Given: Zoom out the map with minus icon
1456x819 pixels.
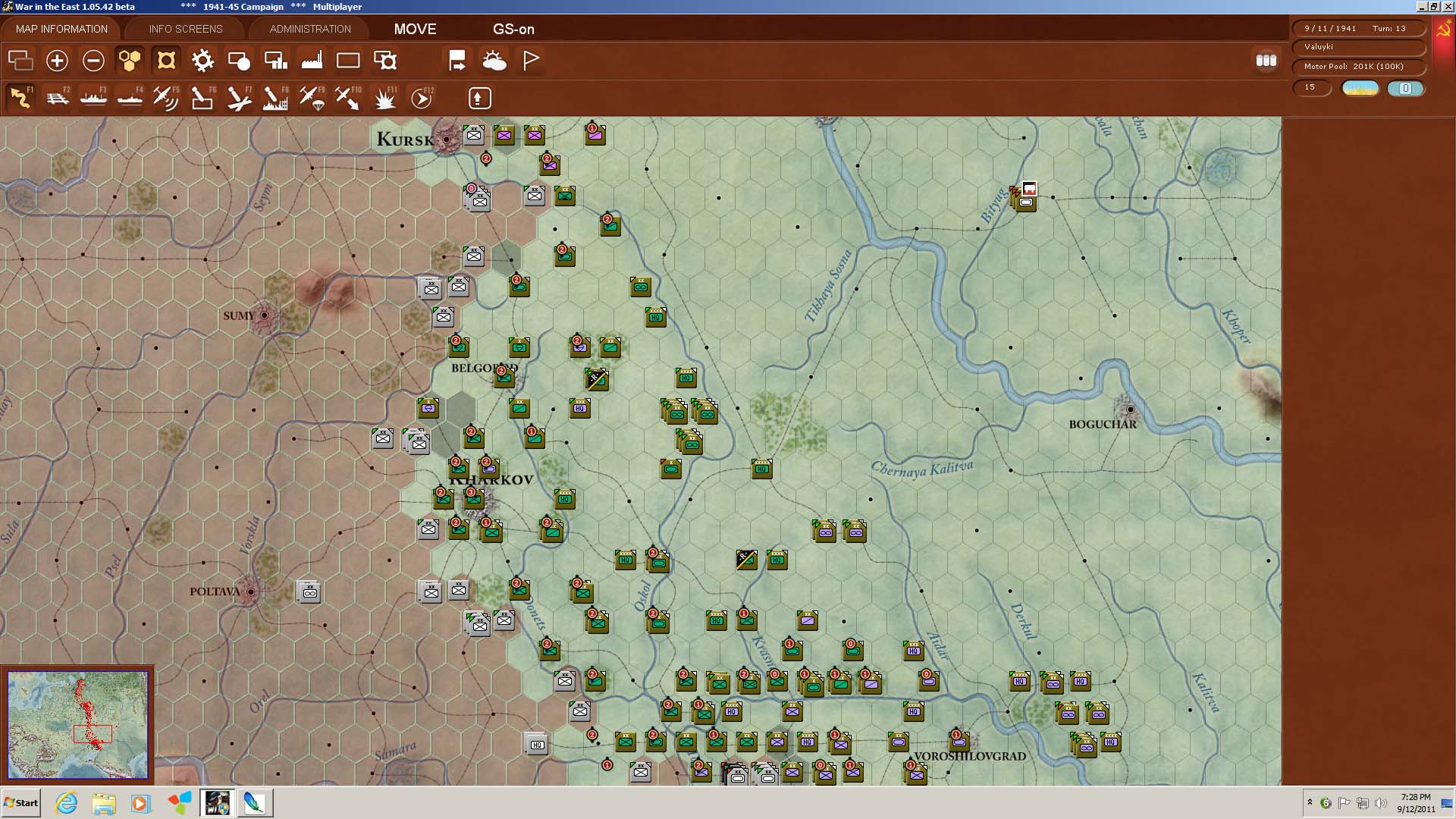Looking at the screenshot, I should coord(93,61).
